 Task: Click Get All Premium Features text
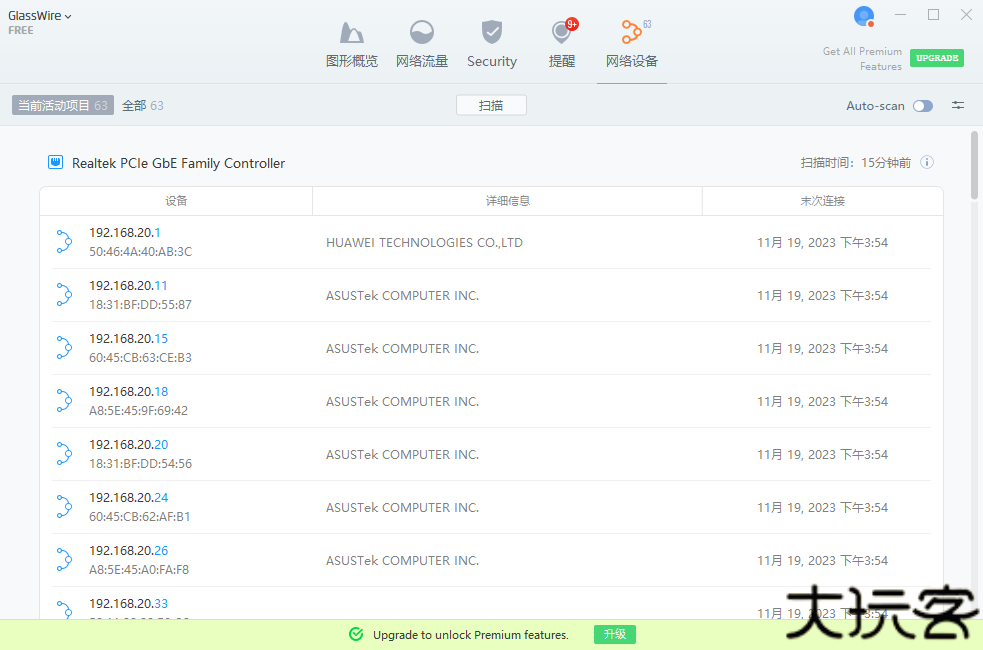coord(863,59)
